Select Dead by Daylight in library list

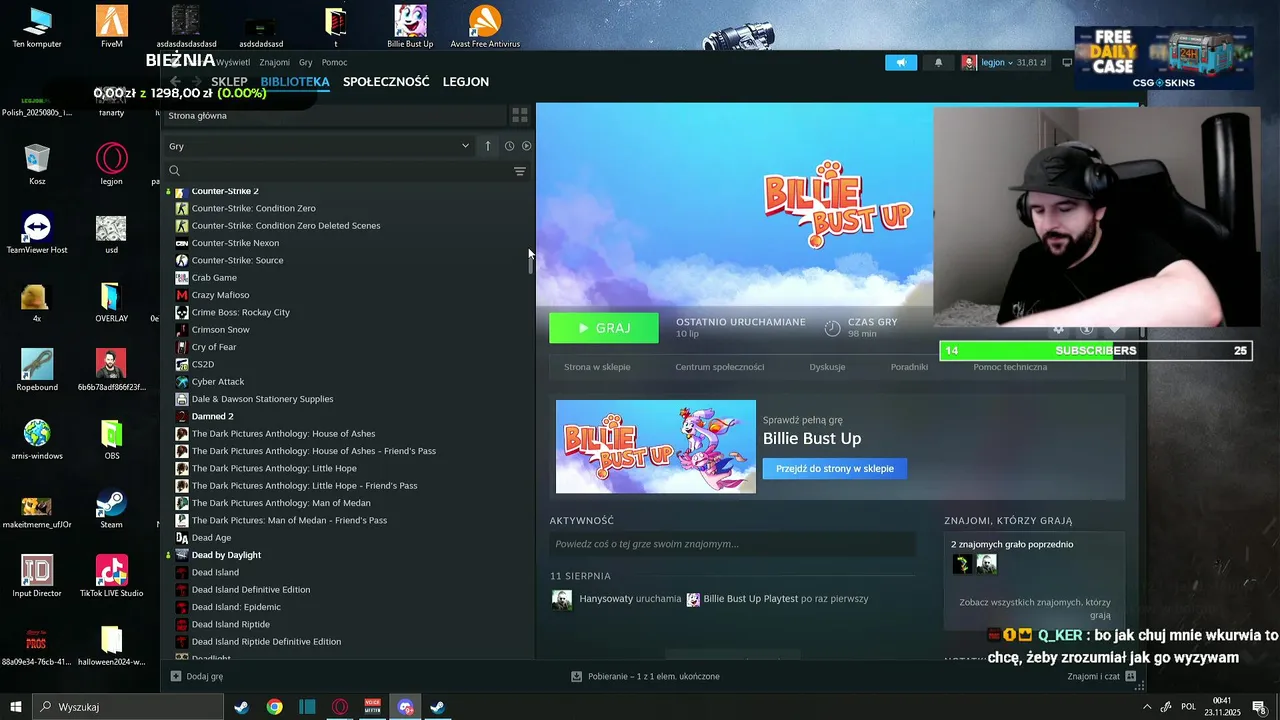point(226,555)
